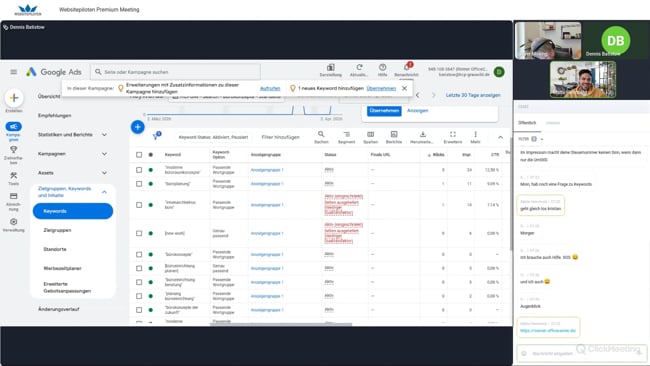The image size is (650, 366).
Task: Open the Berichte toolbar icon
Action: [394, 134]
